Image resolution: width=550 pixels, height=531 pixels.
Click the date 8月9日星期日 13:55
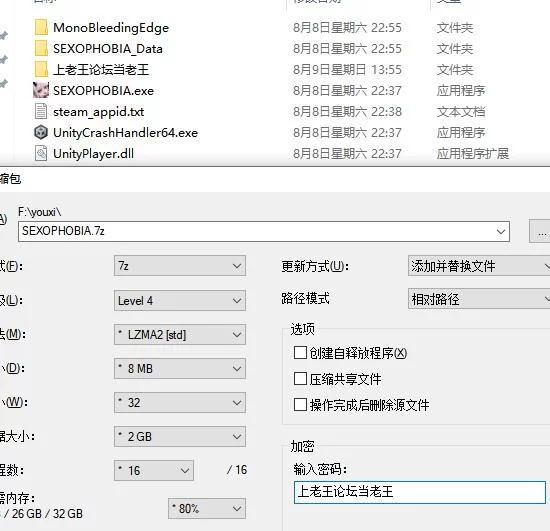tap(347, 69)
